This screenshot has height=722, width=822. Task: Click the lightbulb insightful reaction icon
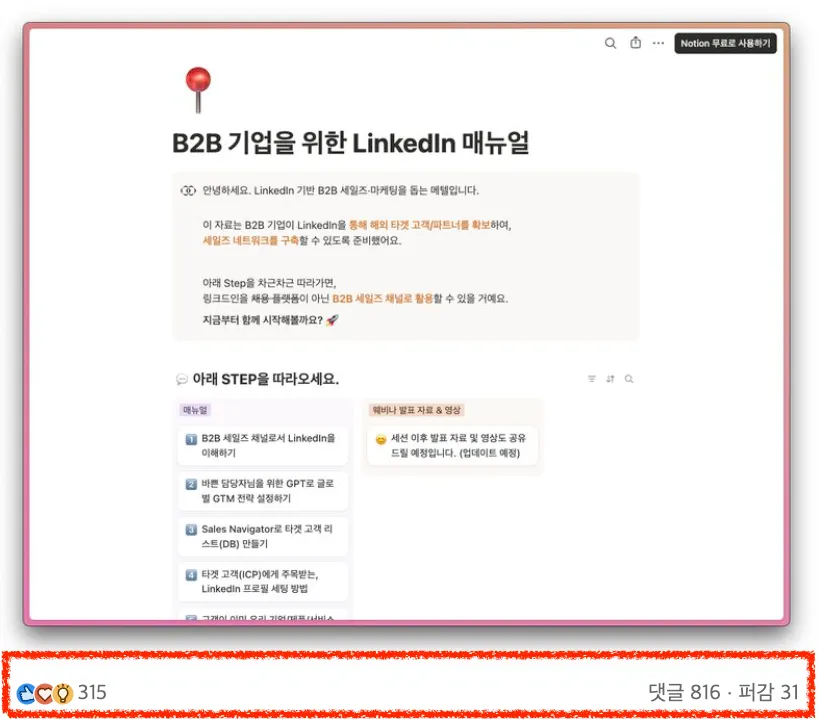pos(63,693)
